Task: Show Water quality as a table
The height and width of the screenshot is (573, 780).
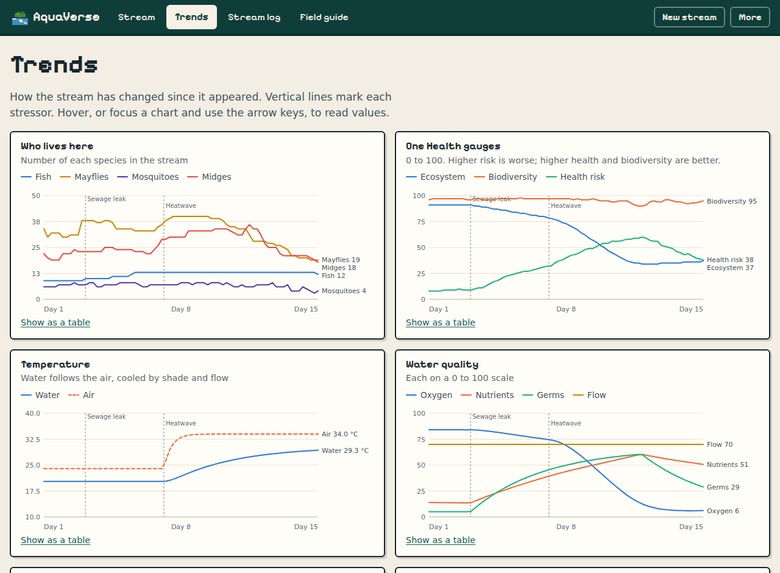Action: click(x=440, y=540)
